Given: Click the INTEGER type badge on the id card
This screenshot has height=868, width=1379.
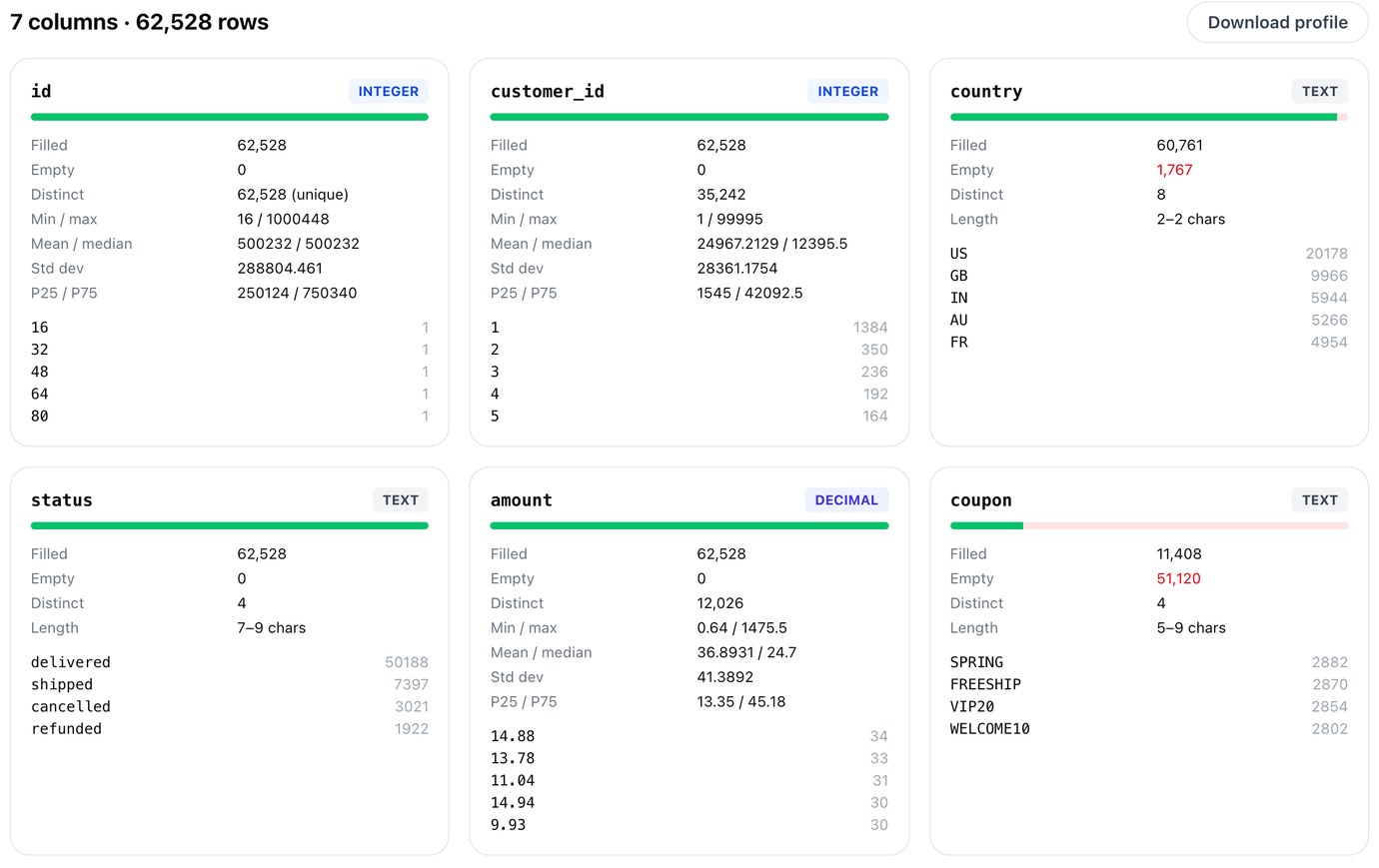Looking at the screenshot, I should coord(389,91).
